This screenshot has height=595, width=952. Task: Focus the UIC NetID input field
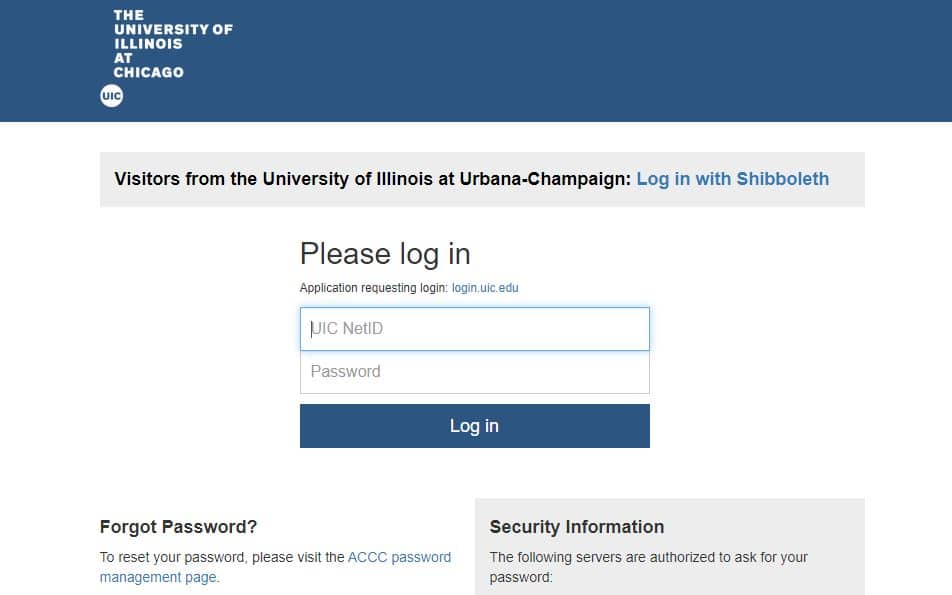coord(475,328)
